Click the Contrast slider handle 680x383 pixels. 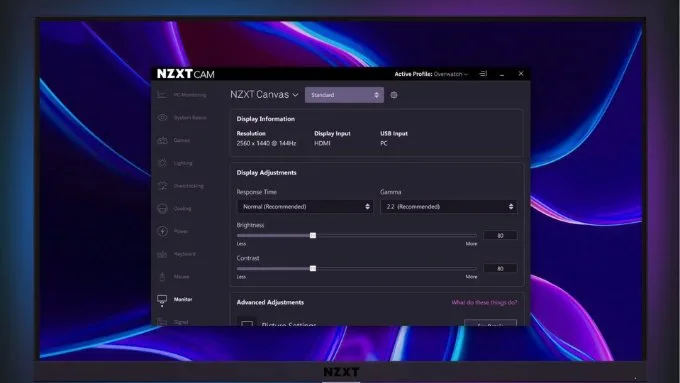tap(313, 268)
